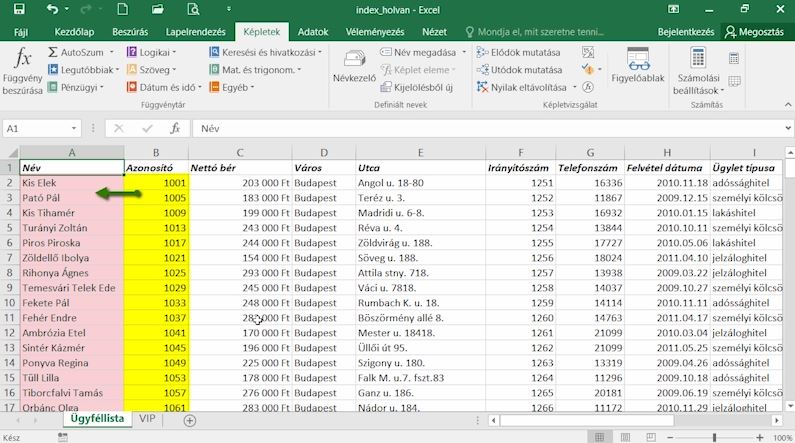Click Kijelölésből új button
Screen dimensions: 795x443
tap(416, 87)
